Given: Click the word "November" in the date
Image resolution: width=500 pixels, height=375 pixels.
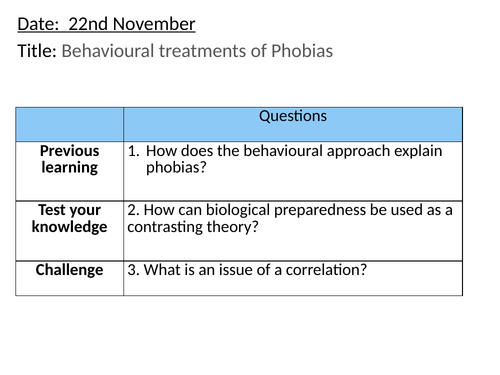Looking at the screenshot, I should 154,24.
